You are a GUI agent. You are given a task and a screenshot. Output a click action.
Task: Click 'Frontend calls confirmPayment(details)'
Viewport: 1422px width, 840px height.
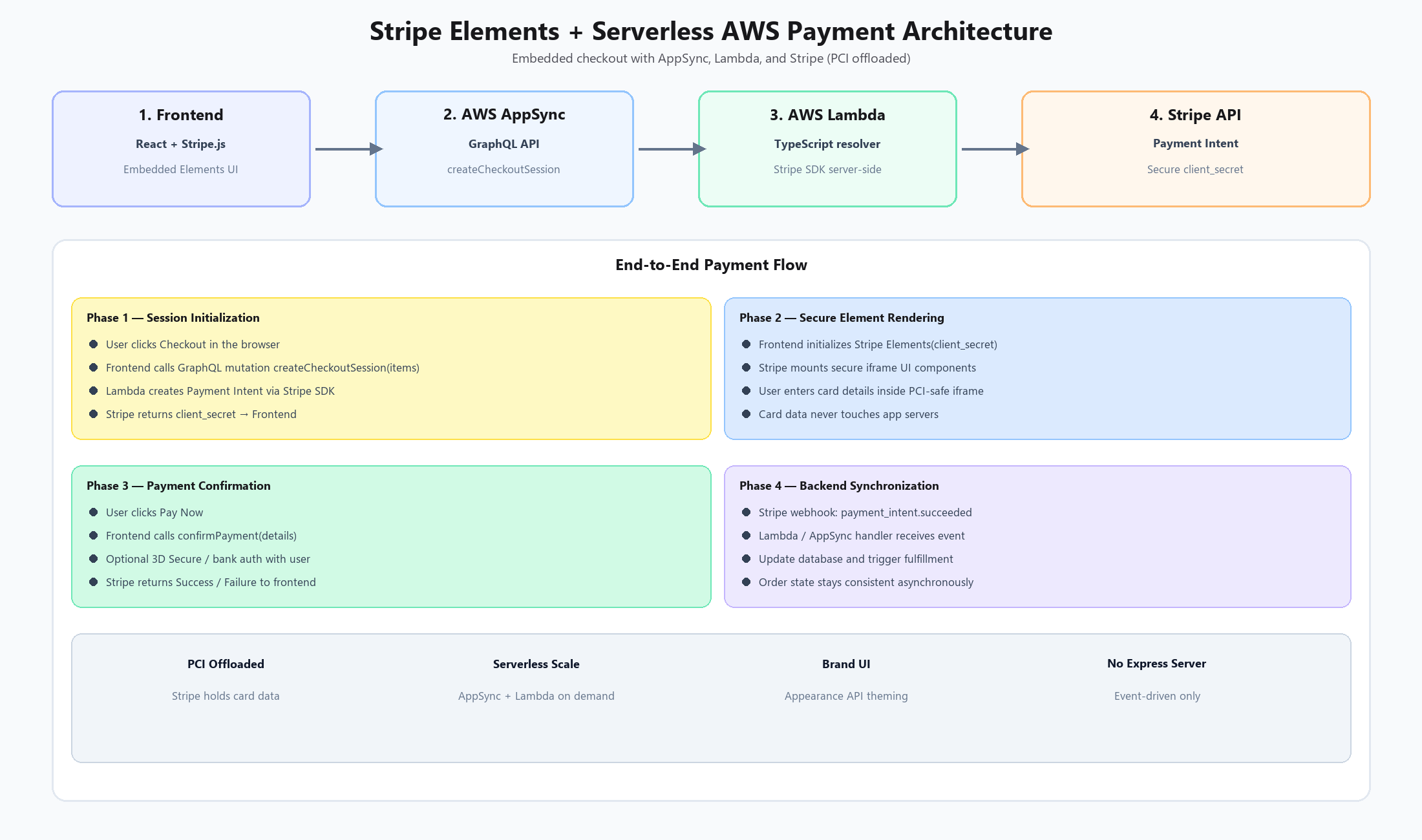click(x=201, y=536)
